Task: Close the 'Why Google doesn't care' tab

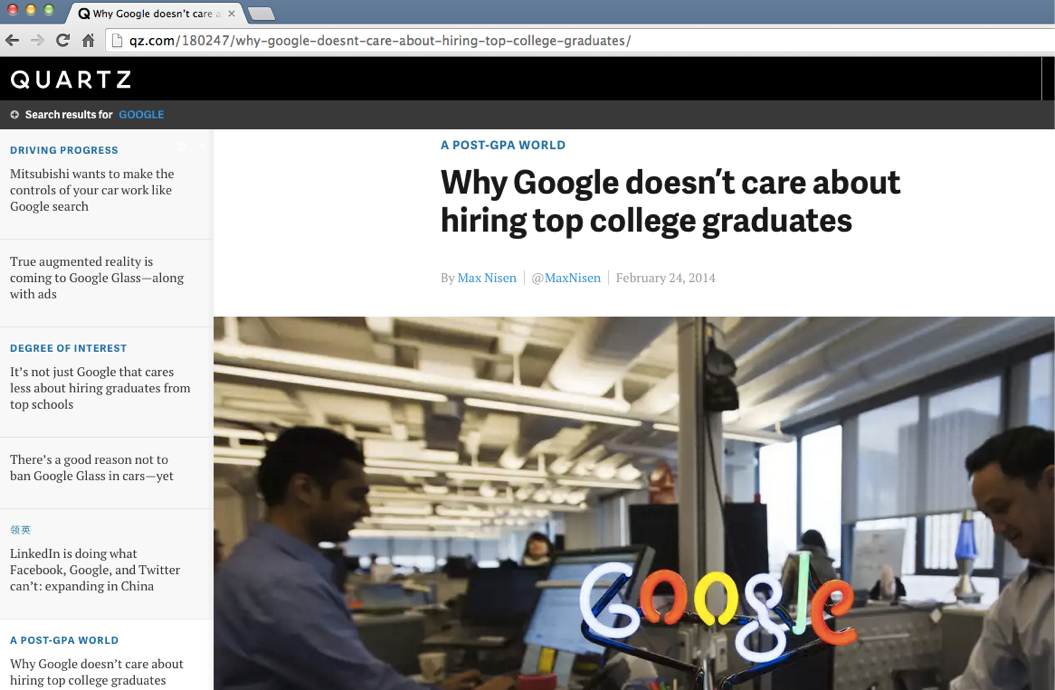Action: [231, 13]
